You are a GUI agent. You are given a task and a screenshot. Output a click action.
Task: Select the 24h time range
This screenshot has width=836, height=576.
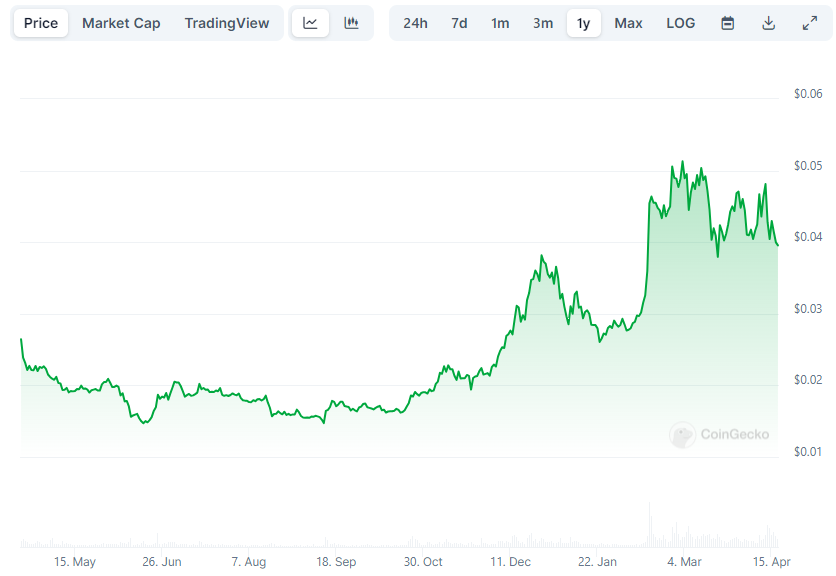pos(415,23)
